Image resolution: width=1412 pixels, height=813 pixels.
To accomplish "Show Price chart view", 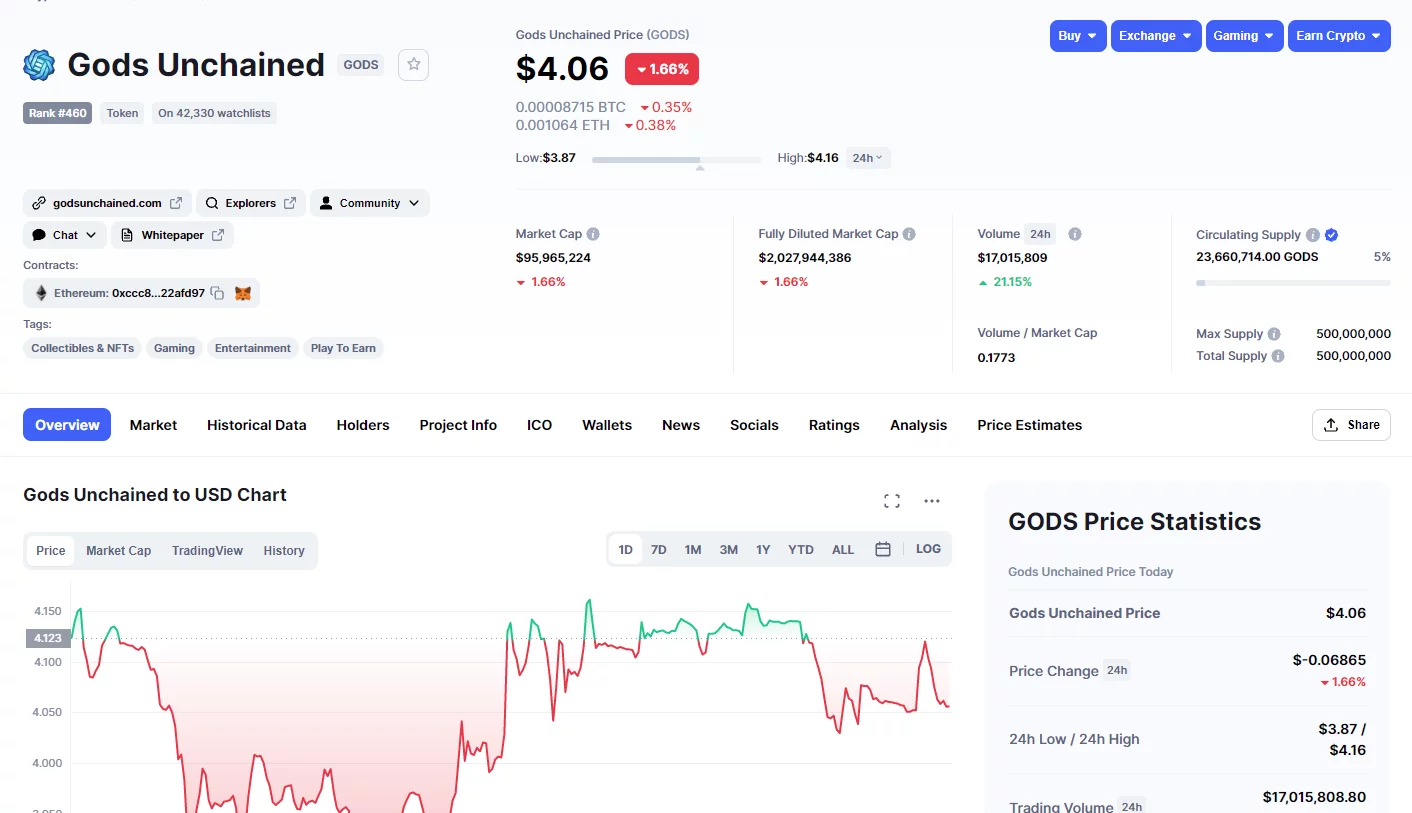I will (x=51, y=551).
